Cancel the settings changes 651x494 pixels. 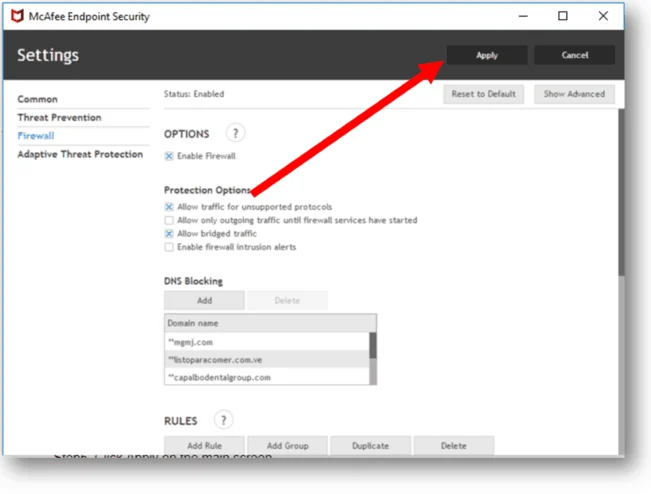pyautogui.click(x=575, y=55)
